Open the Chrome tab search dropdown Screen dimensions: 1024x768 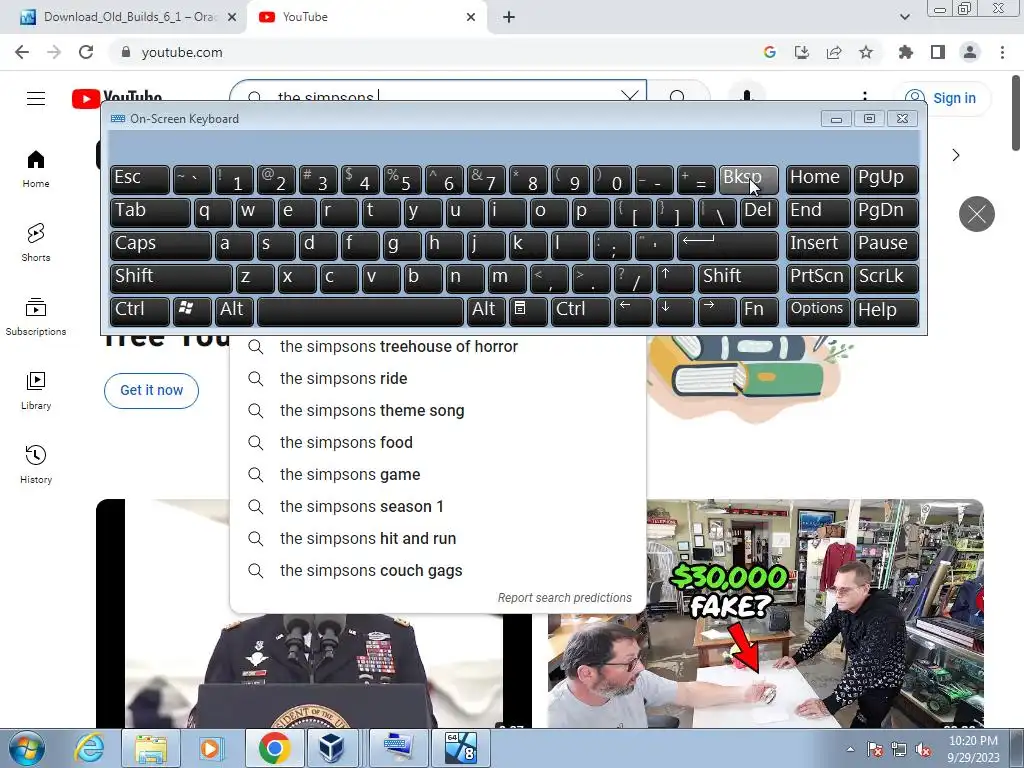(904, 17)
